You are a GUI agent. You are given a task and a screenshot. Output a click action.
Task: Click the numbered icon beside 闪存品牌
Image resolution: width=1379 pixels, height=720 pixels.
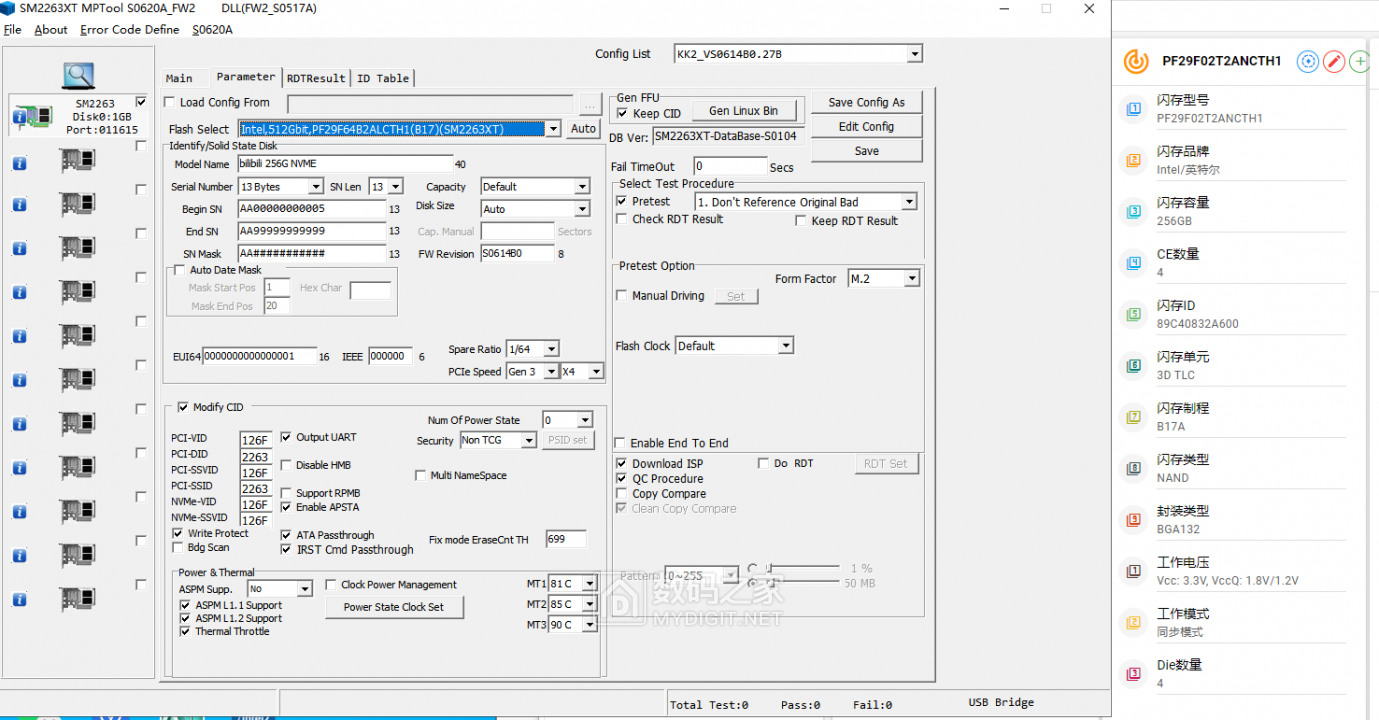(x=1134, y=160)
